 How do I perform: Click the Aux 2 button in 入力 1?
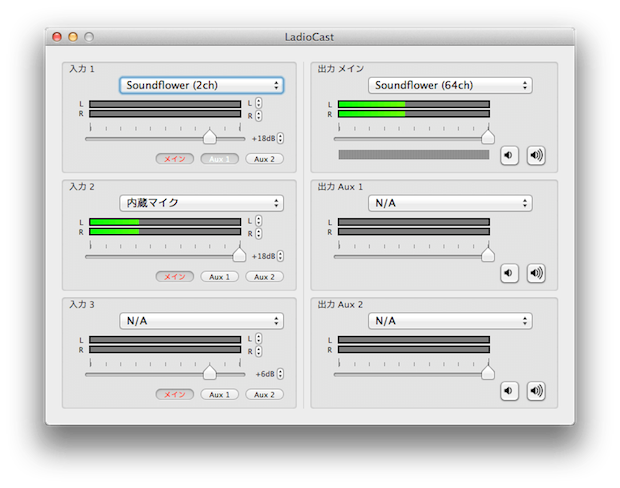point(264,158)
